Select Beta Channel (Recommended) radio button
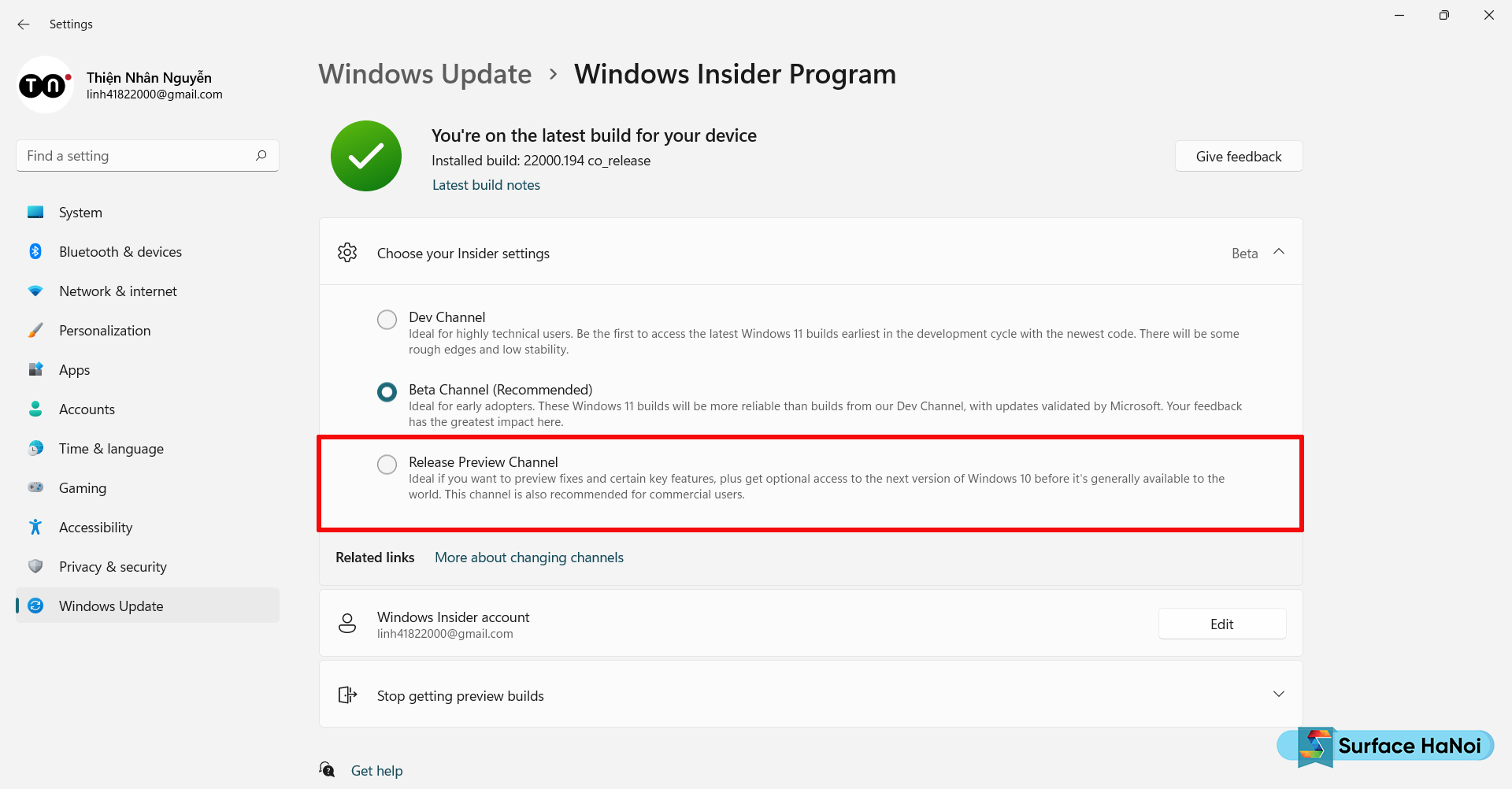Viewport: 1512px width, 789px height. 387,391
